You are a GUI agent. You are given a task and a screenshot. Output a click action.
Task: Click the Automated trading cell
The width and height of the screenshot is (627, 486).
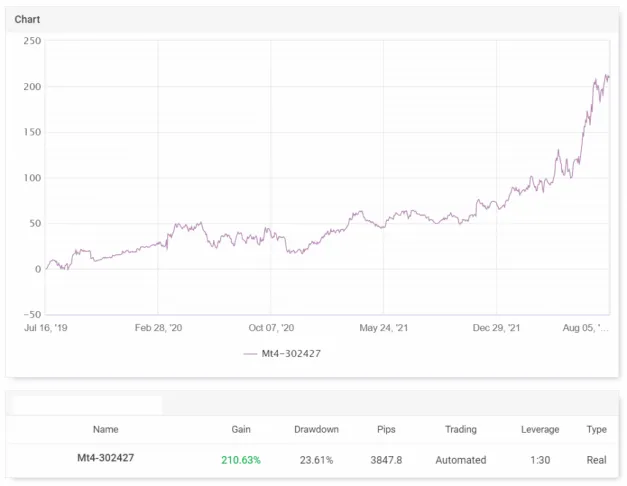[460, 460]
